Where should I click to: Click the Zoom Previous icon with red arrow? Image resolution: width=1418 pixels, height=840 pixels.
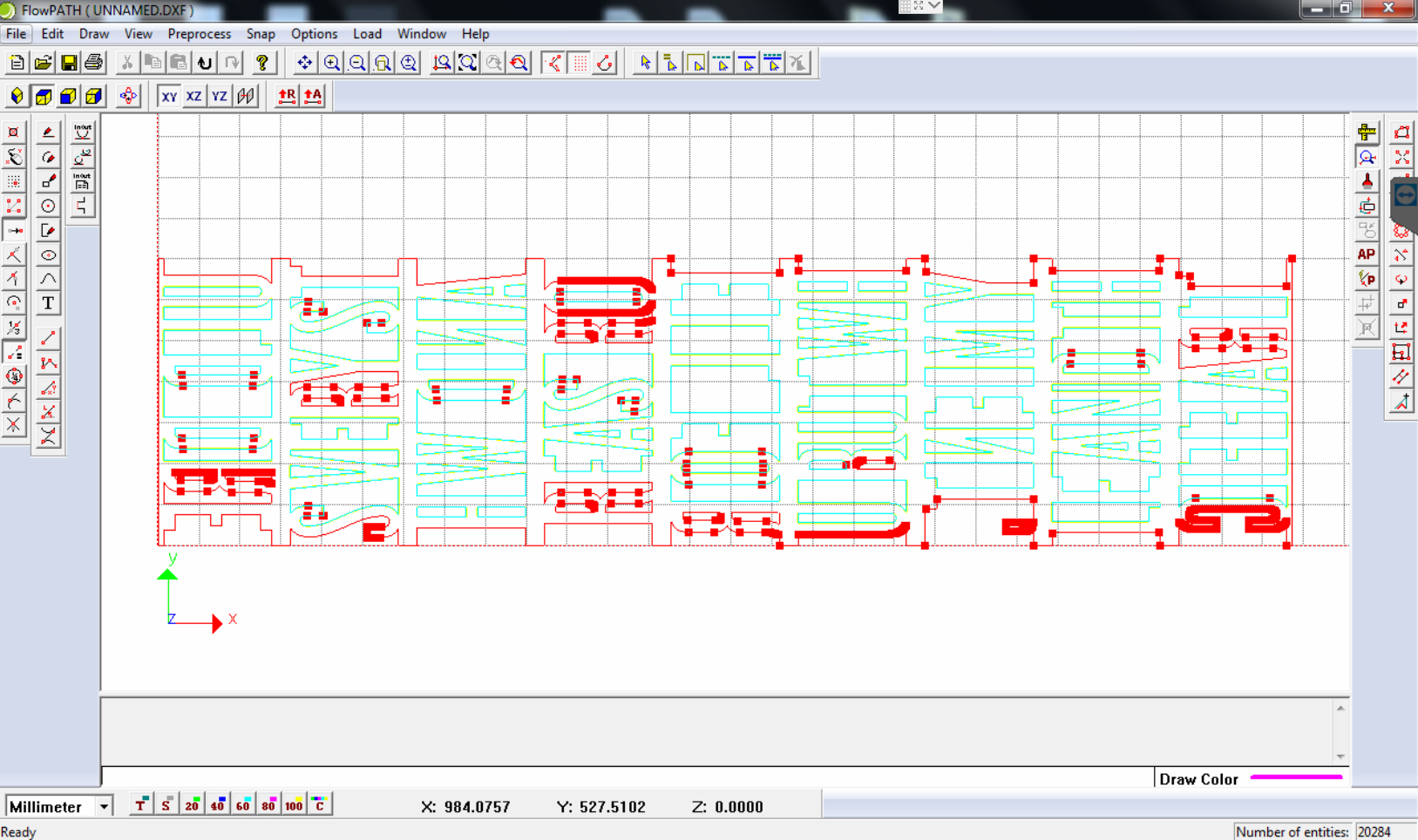[x=519, y=63]
